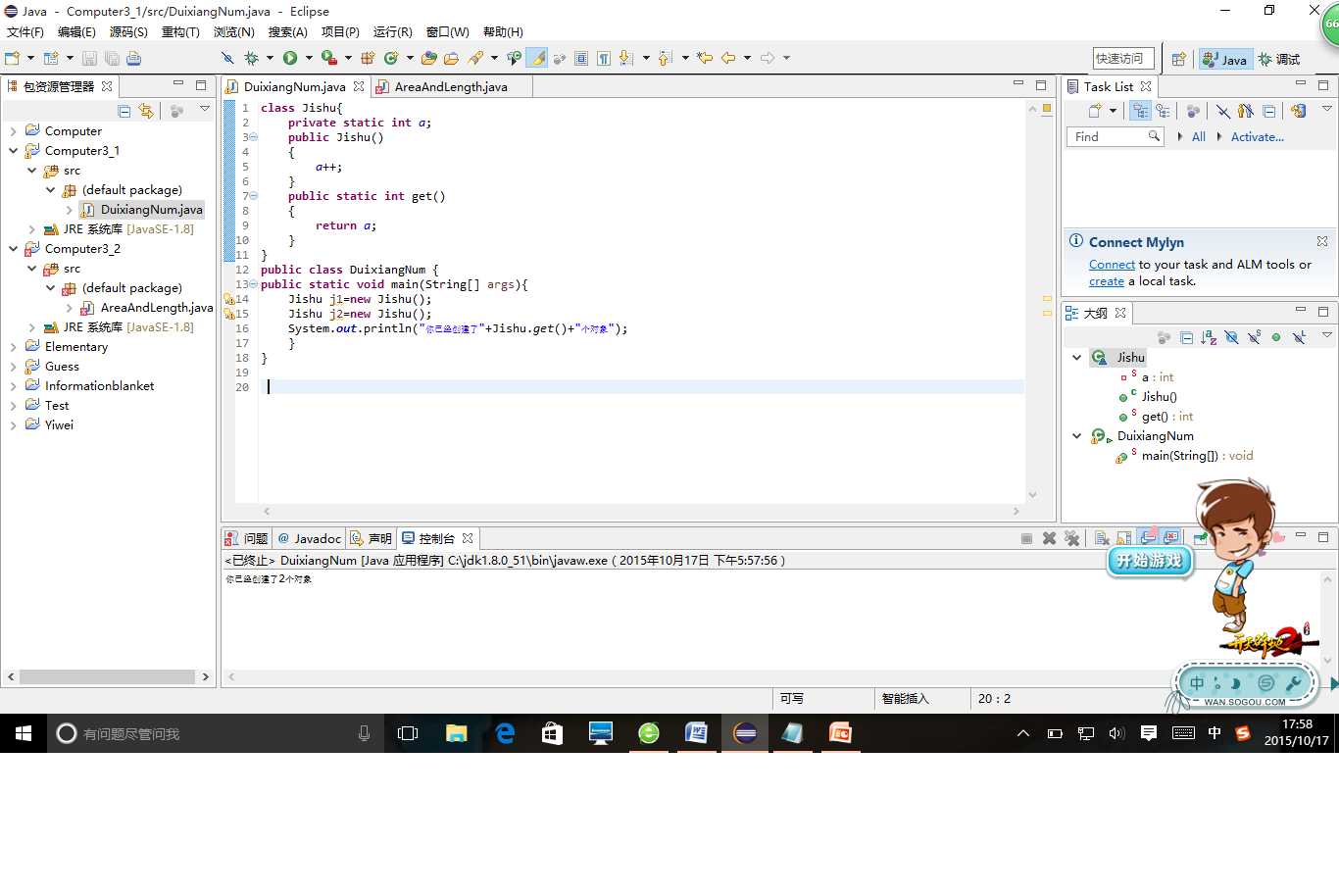This screenshot has height=896, width=1339.
Task: Click the Last Edit Location arrow icon
Action: point(704,59)
